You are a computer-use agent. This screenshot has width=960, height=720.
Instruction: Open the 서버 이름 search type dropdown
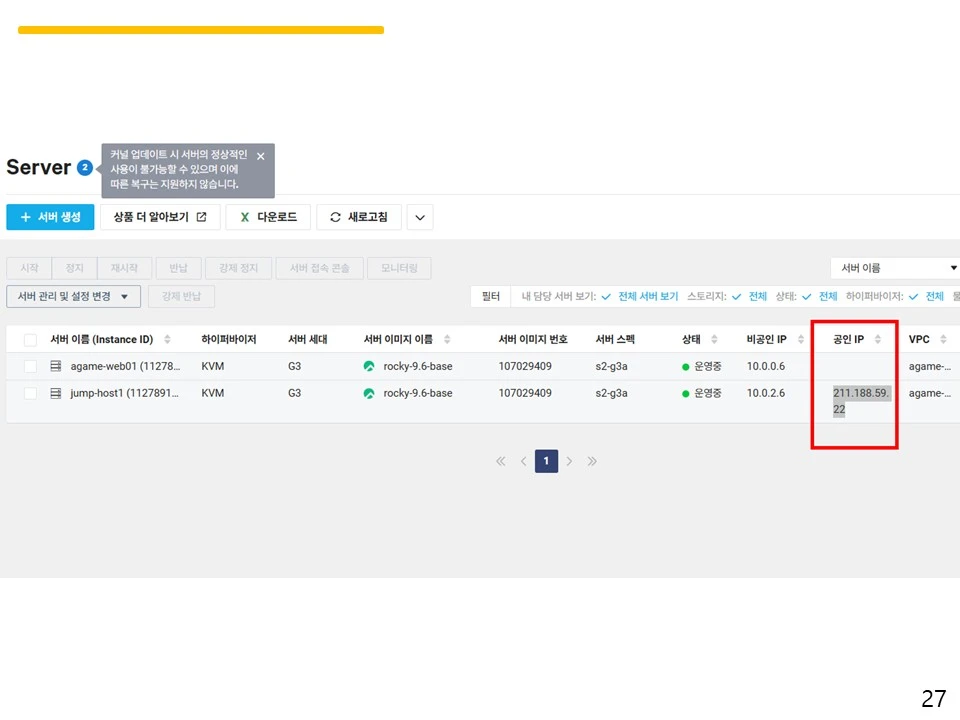click(x=895, y=268)
